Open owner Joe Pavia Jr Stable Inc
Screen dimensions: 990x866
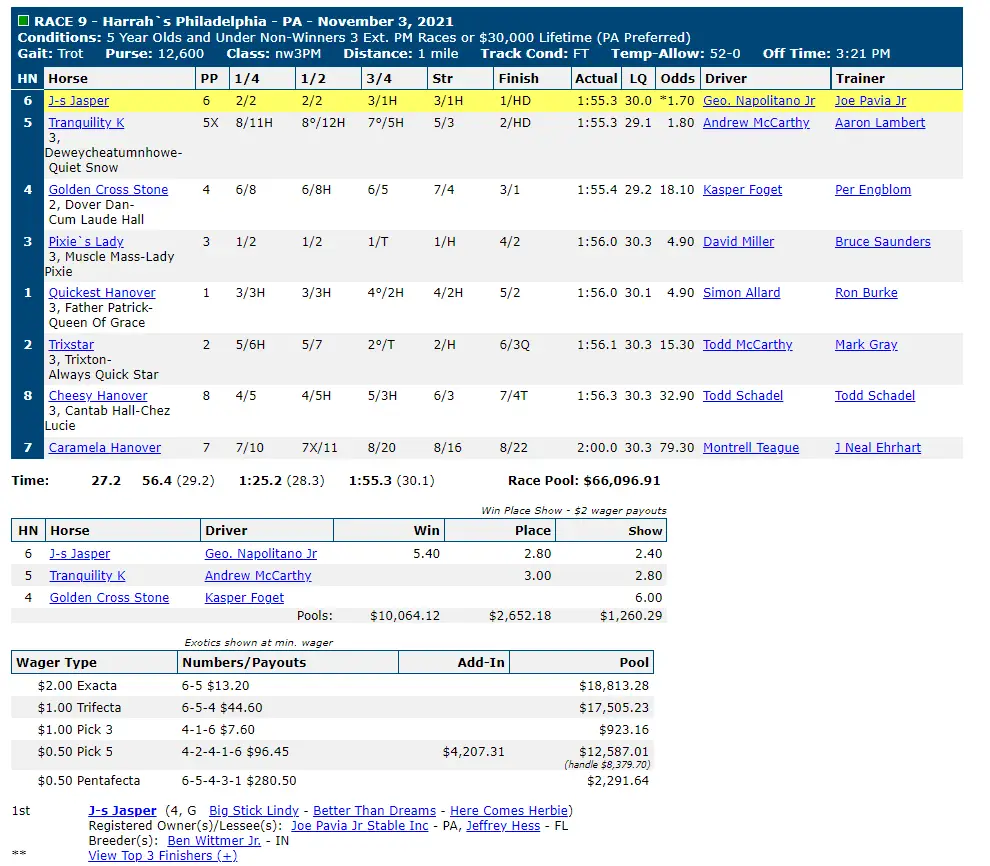[360, 826]
